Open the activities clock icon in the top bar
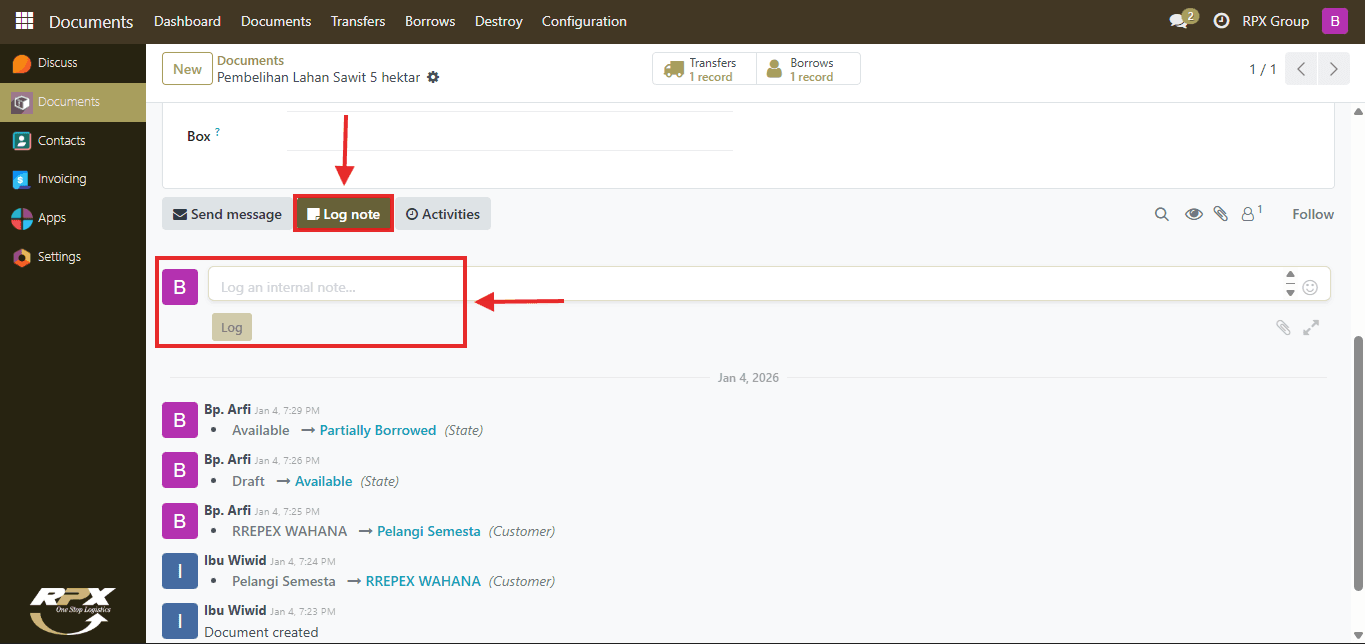Image resolution: width=1365 pixels, height=644 pixels. click(x=1221, y=21)
